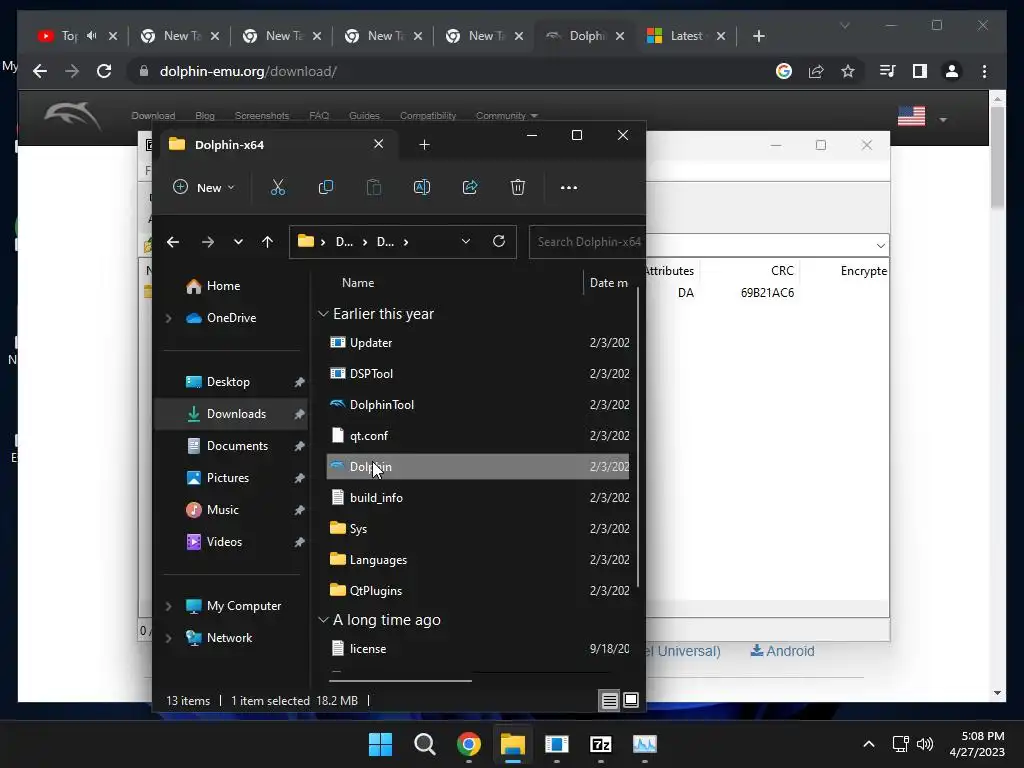Collapse the Earlier this year group
Image resolution: width=1024 pixels, height=768 pixels.
[323, 314]
